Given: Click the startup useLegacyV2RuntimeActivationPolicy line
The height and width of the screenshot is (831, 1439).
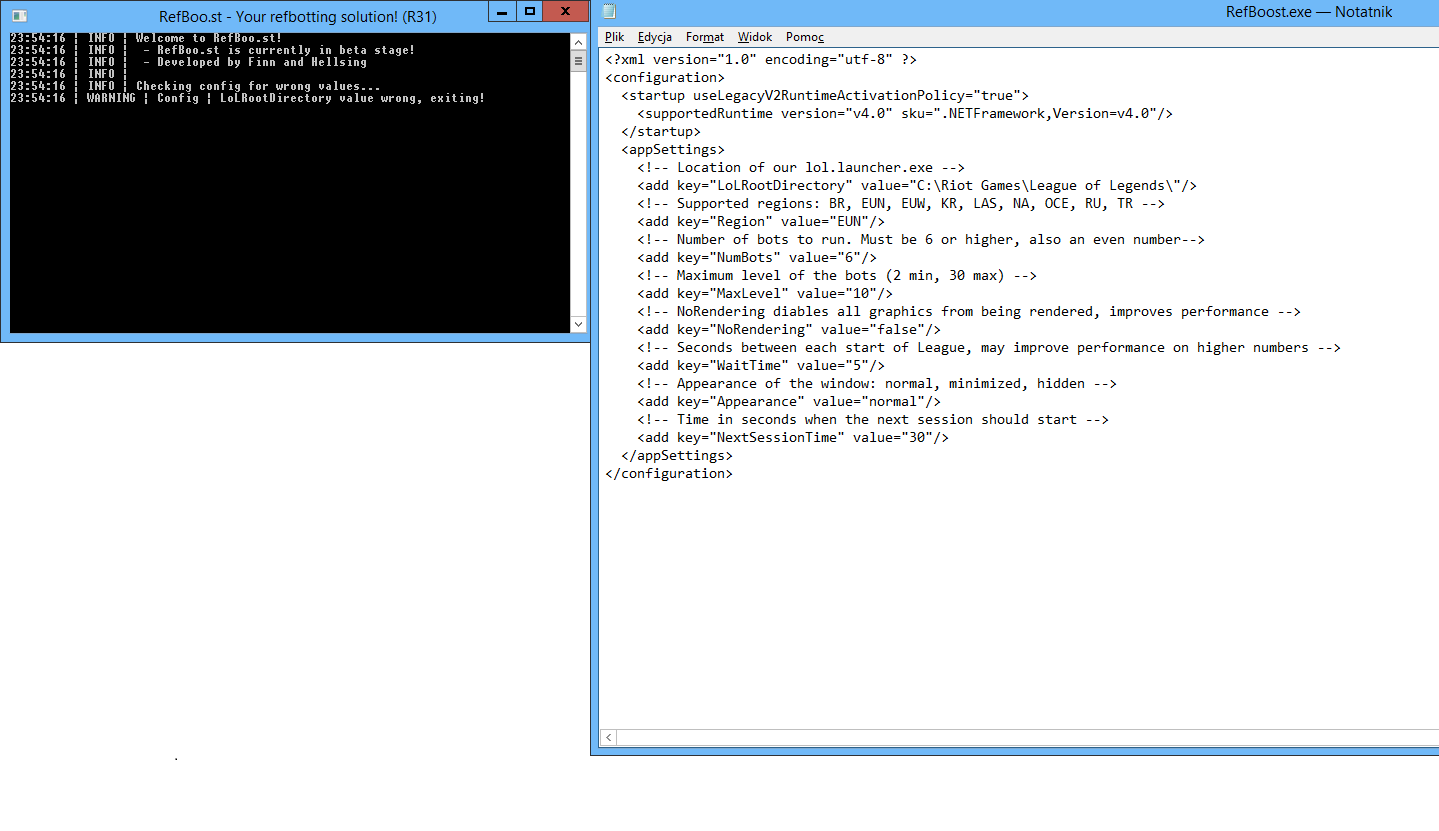Looking at the screenshot, I should pos(825,96).
